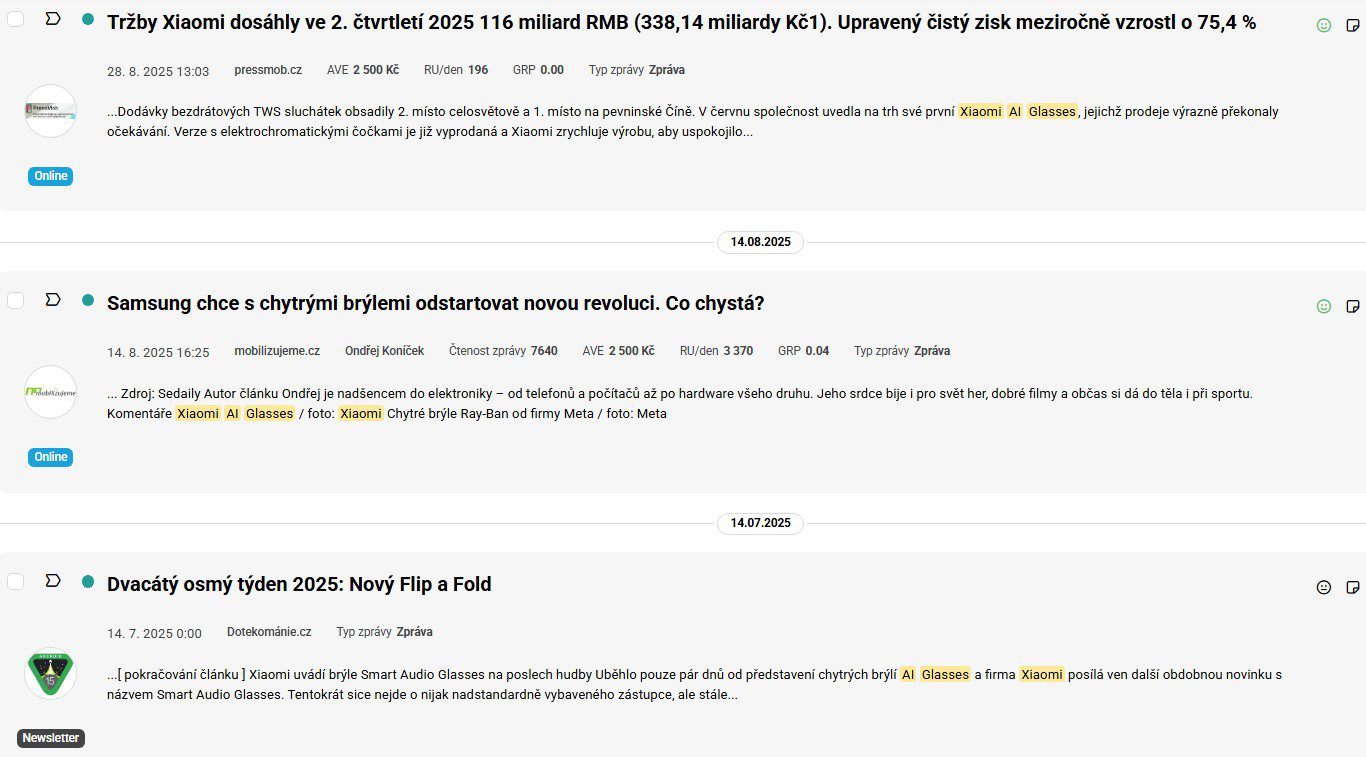The width and height of the screenshot is (1366, 757).
Task: Click the Dotekománie source logo thumbnail
Action: [50, 673]
